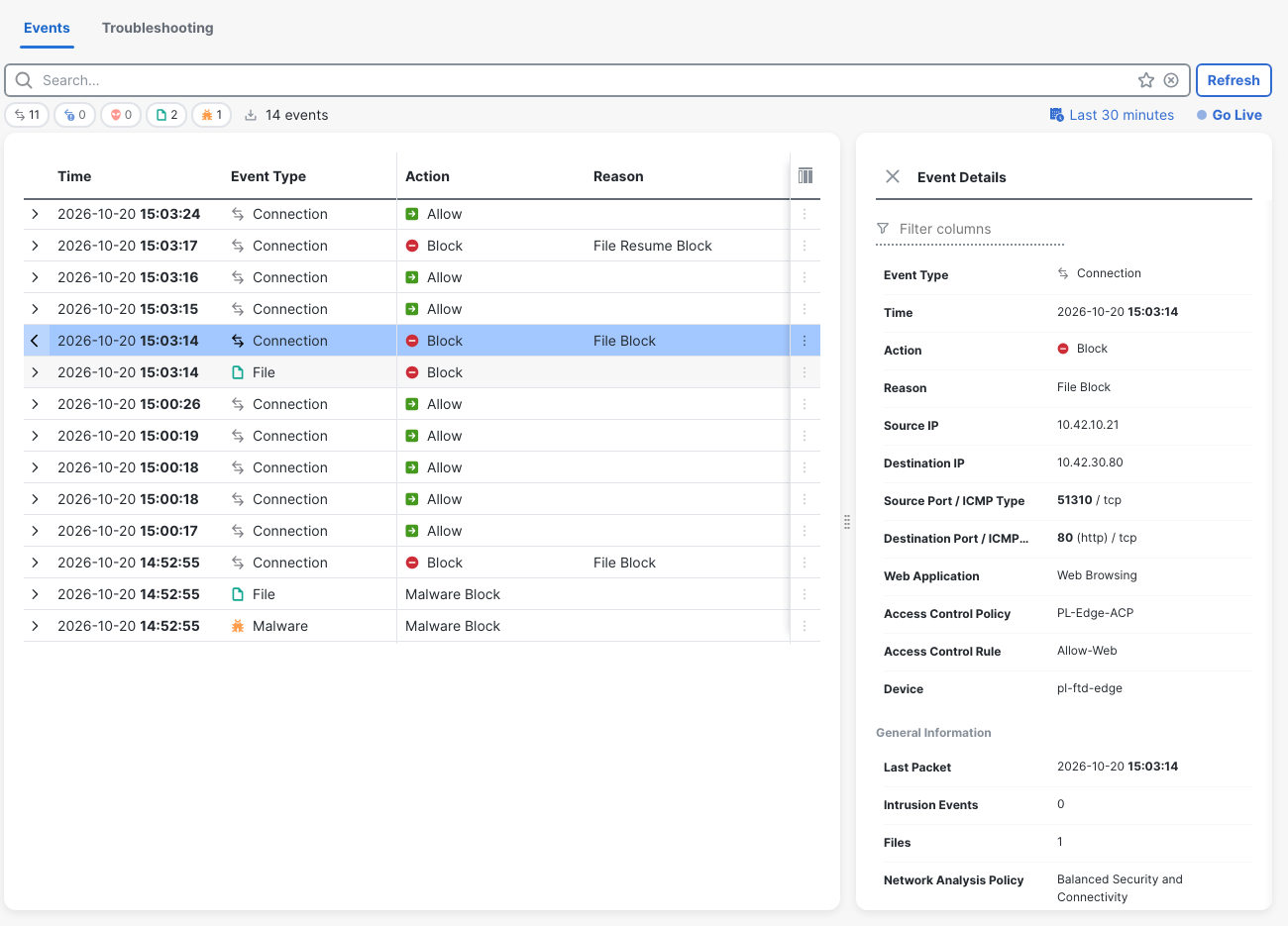The height and width of the screenshot is (926, 1288).
Task: Click the green Allow icon in the 15:03:16 row
Action: point(412,277)
